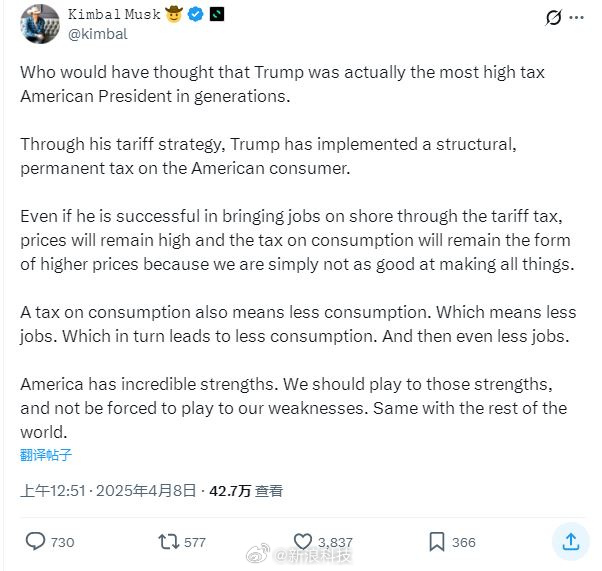Click the display name Kimbal Musk
Viewport: 602px width, 571px height.
111,14
